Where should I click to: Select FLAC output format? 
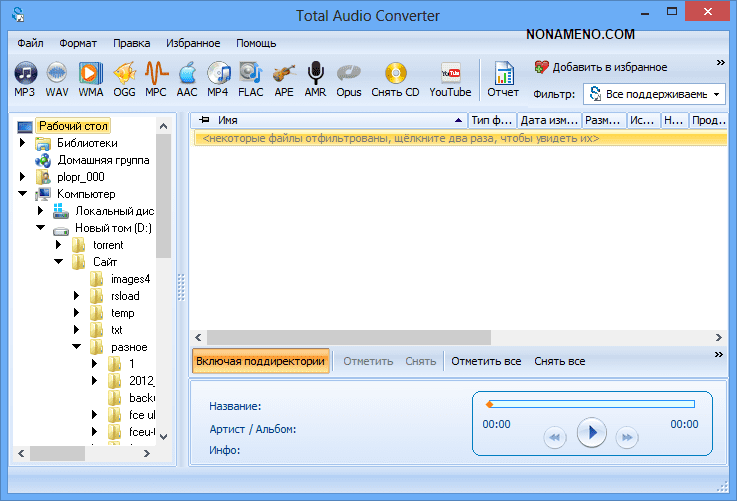click(x=250, y=79)
